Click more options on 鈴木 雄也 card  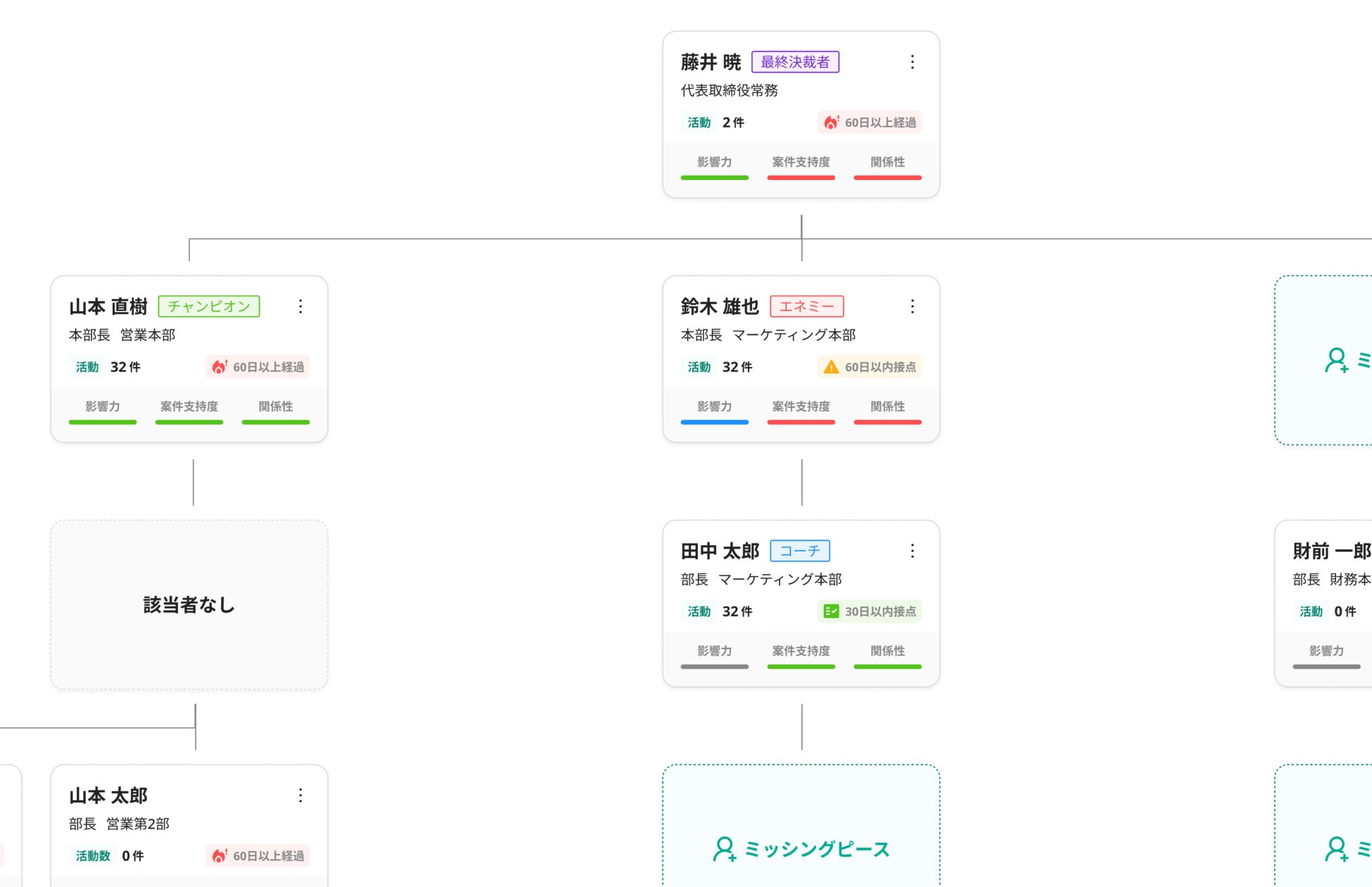point(912,307)
